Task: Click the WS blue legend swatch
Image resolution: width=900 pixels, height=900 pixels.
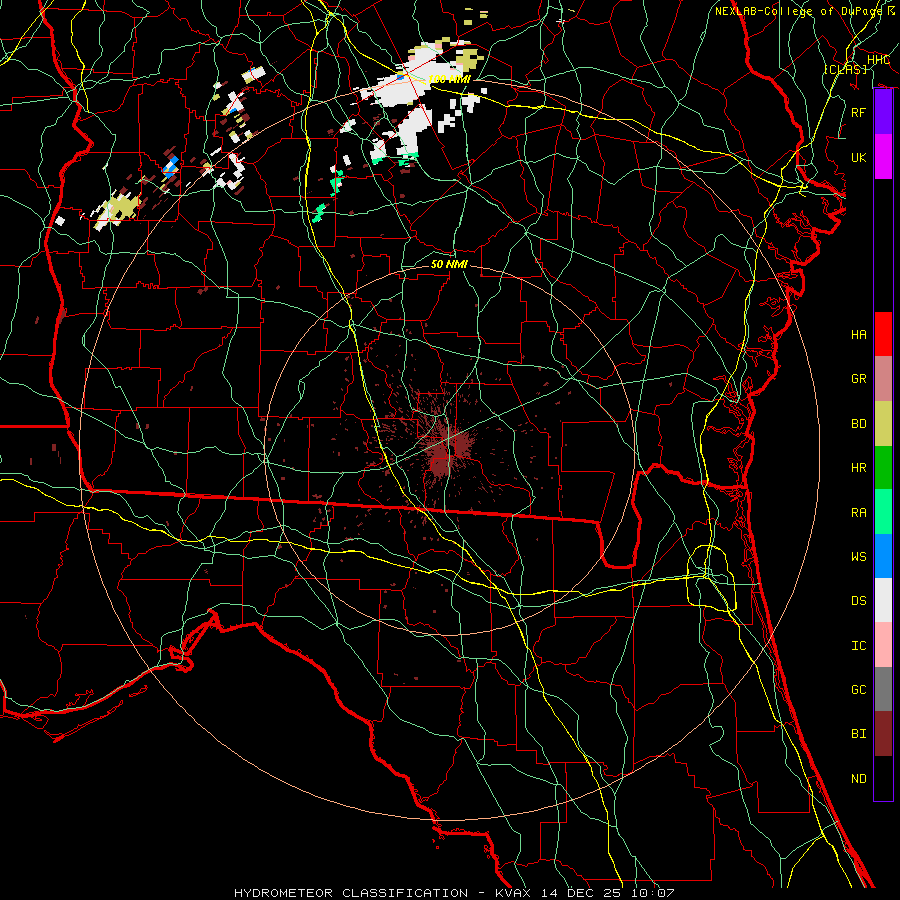Action: [x=883, y=556]
